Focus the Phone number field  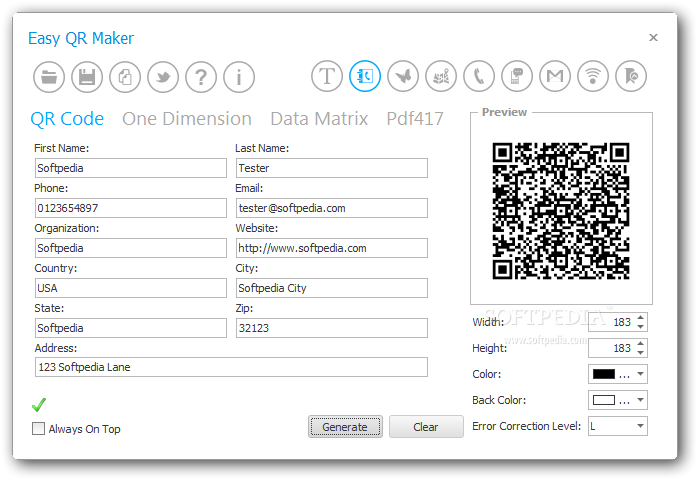click(131, 208)
